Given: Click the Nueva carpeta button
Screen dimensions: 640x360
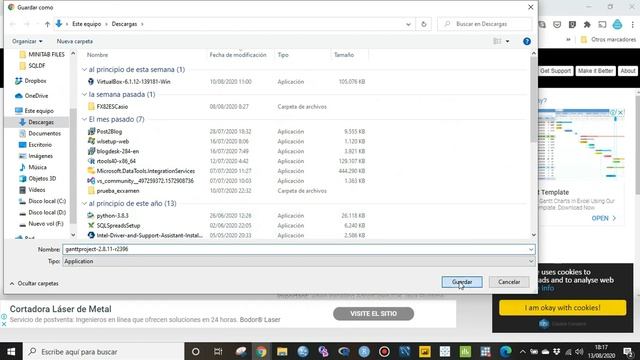Looking at the screenshot, I should tap(75, 41).
